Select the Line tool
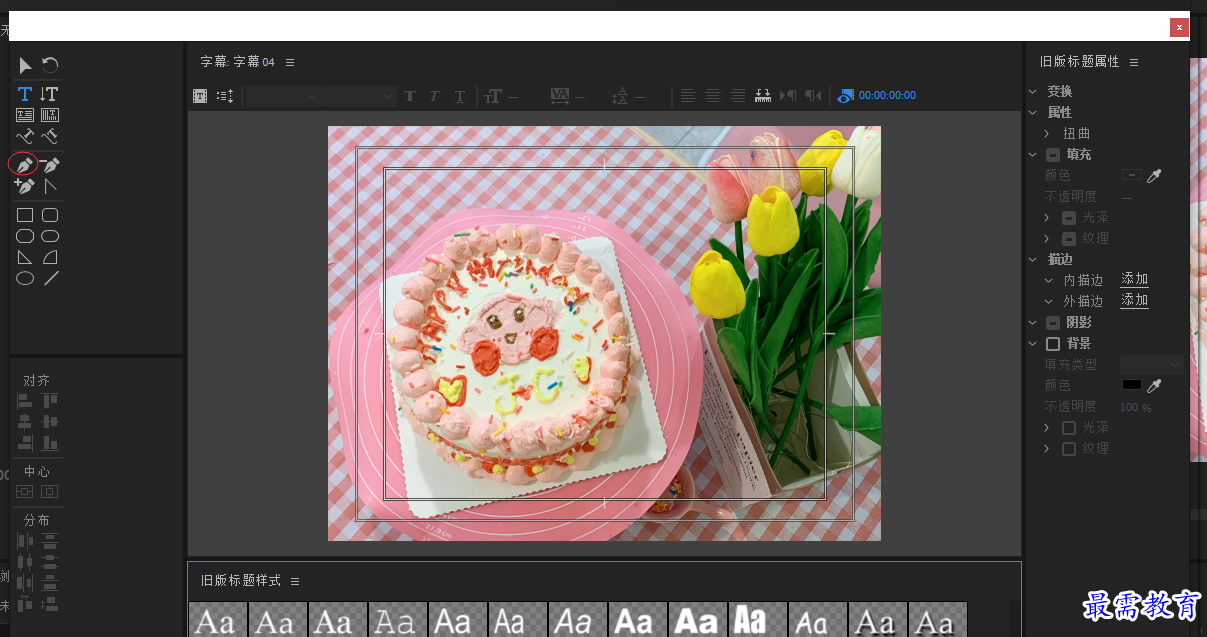The height and width of the screenshot is (637, 1207). point(50,278)
